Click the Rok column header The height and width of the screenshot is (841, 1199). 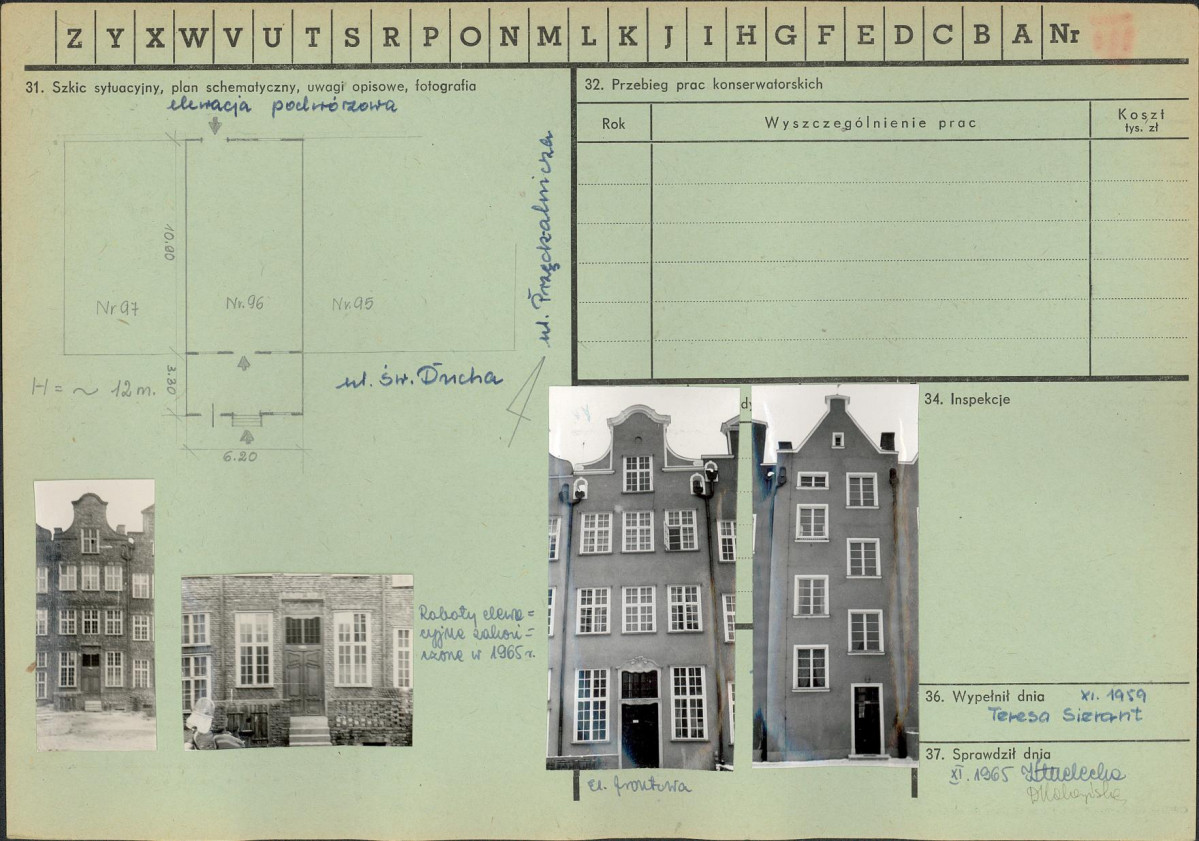click(x=614, y=123)
